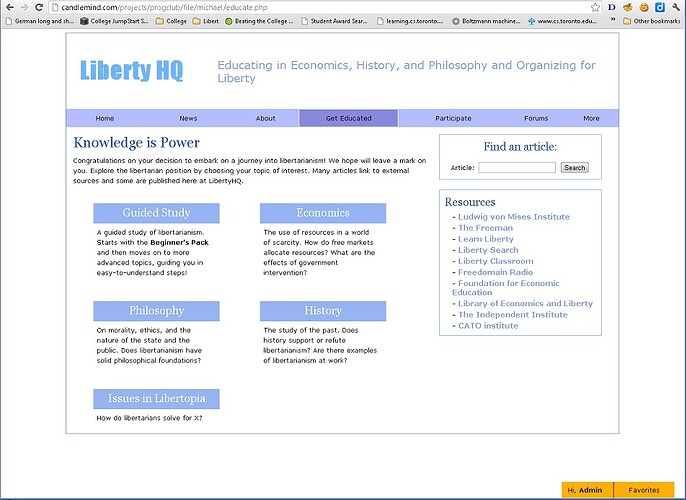
Task: Click the Beginner's Pack bold text
Action: tap(179, 243)
